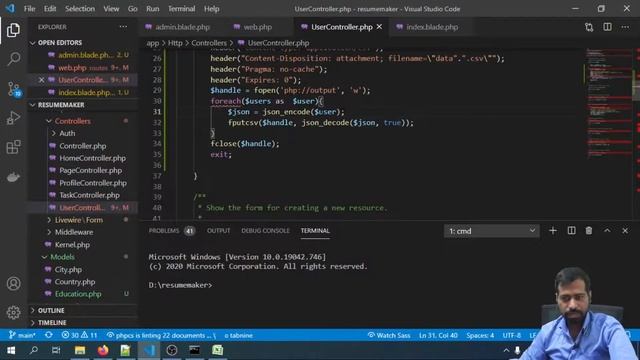
Task: Open File Explorer from the taskbar
Action: (x=80, y=350)
